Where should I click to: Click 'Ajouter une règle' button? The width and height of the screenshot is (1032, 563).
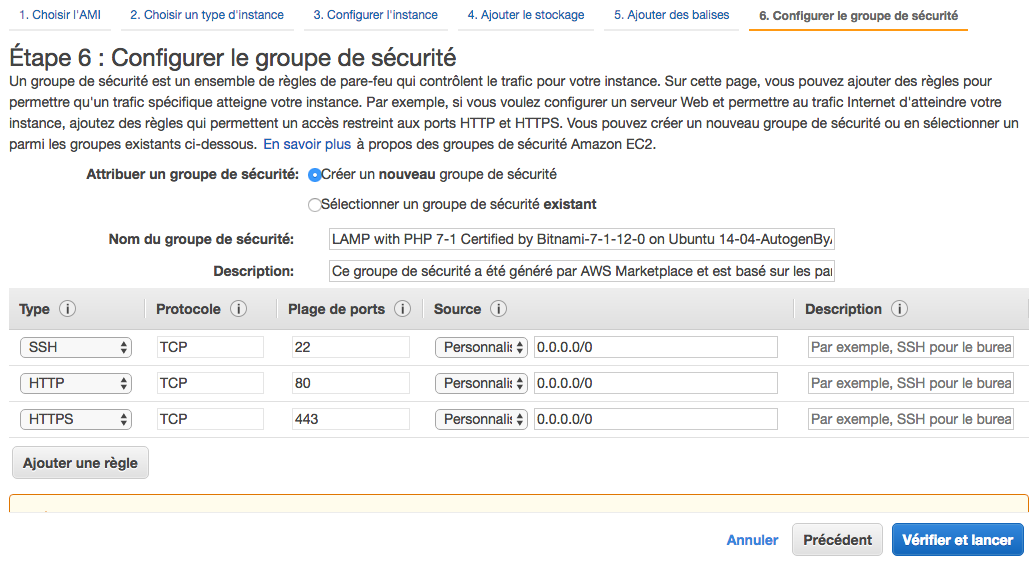80,464
